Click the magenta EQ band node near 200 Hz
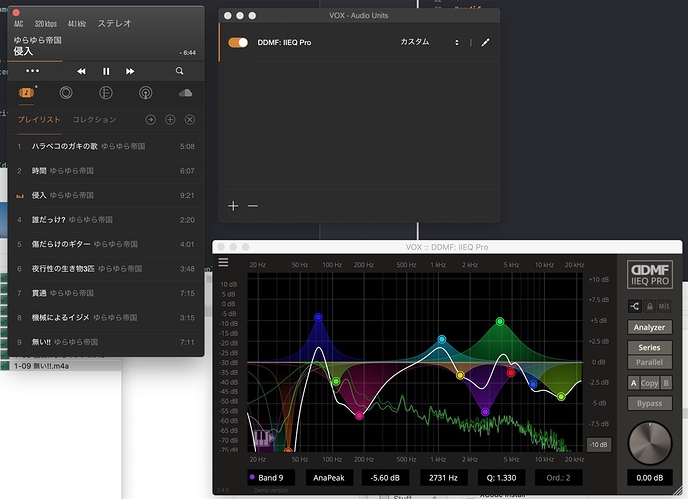 pos(359,415)
